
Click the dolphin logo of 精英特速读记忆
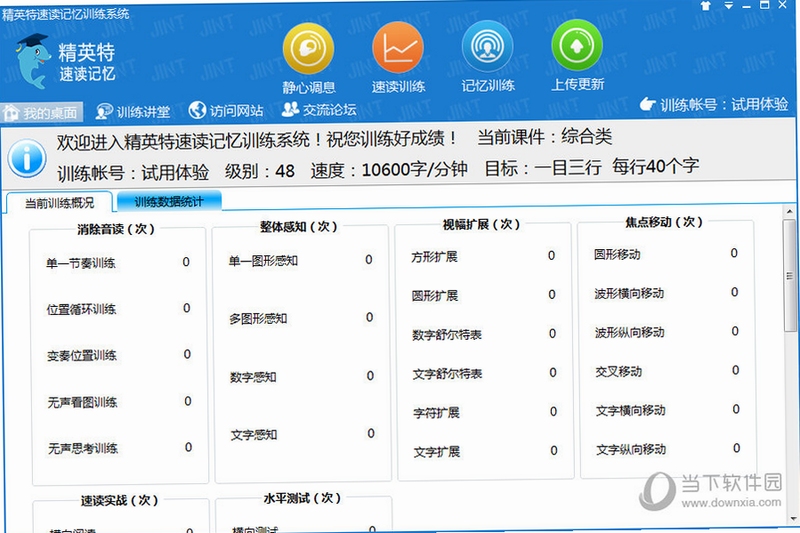click(x=33, y=61)
